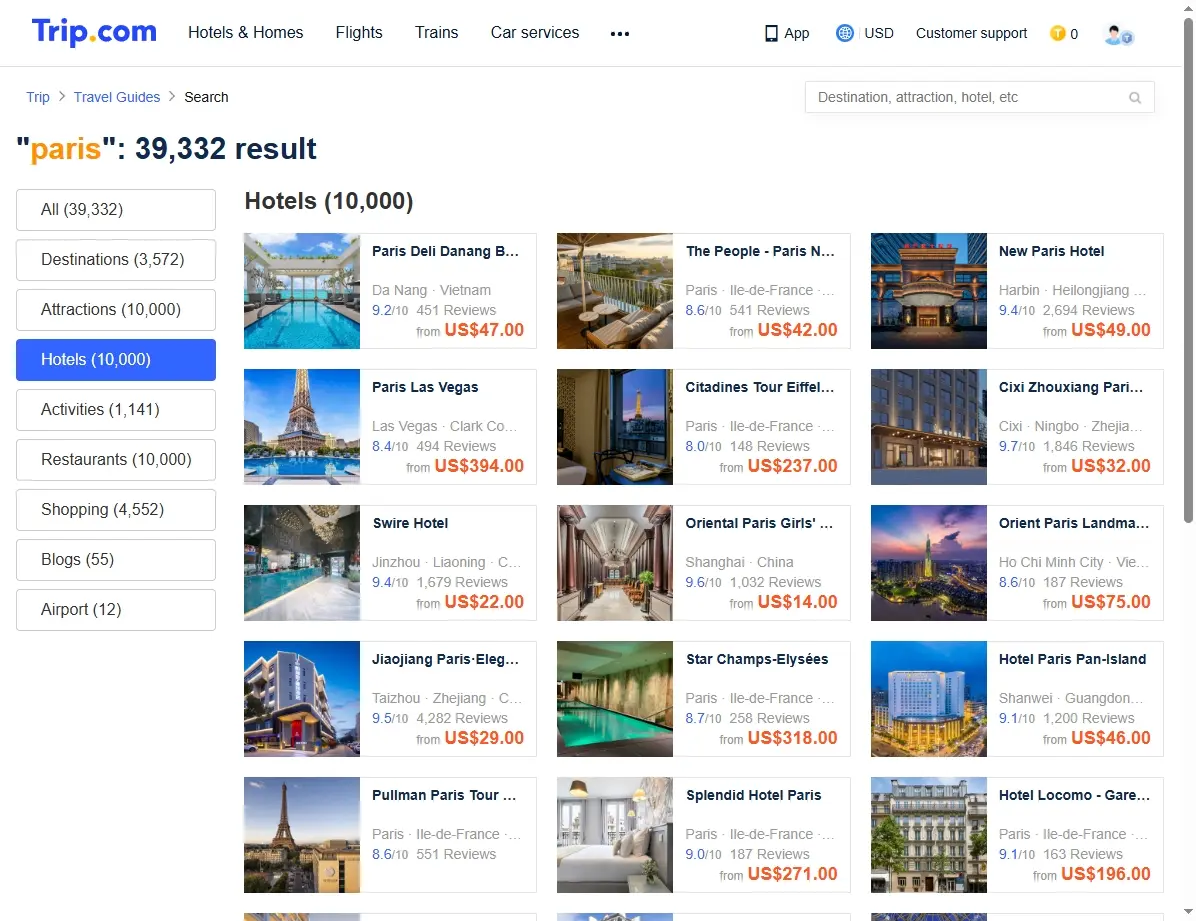
Task: Open the App phone icon
Action: (x=771, y=34)
